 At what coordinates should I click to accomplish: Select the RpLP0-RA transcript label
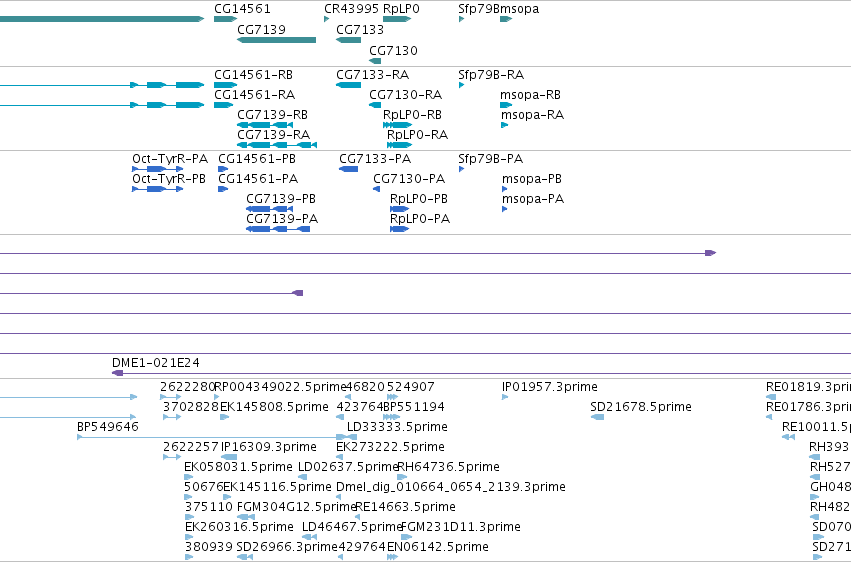tap(417, 135)
